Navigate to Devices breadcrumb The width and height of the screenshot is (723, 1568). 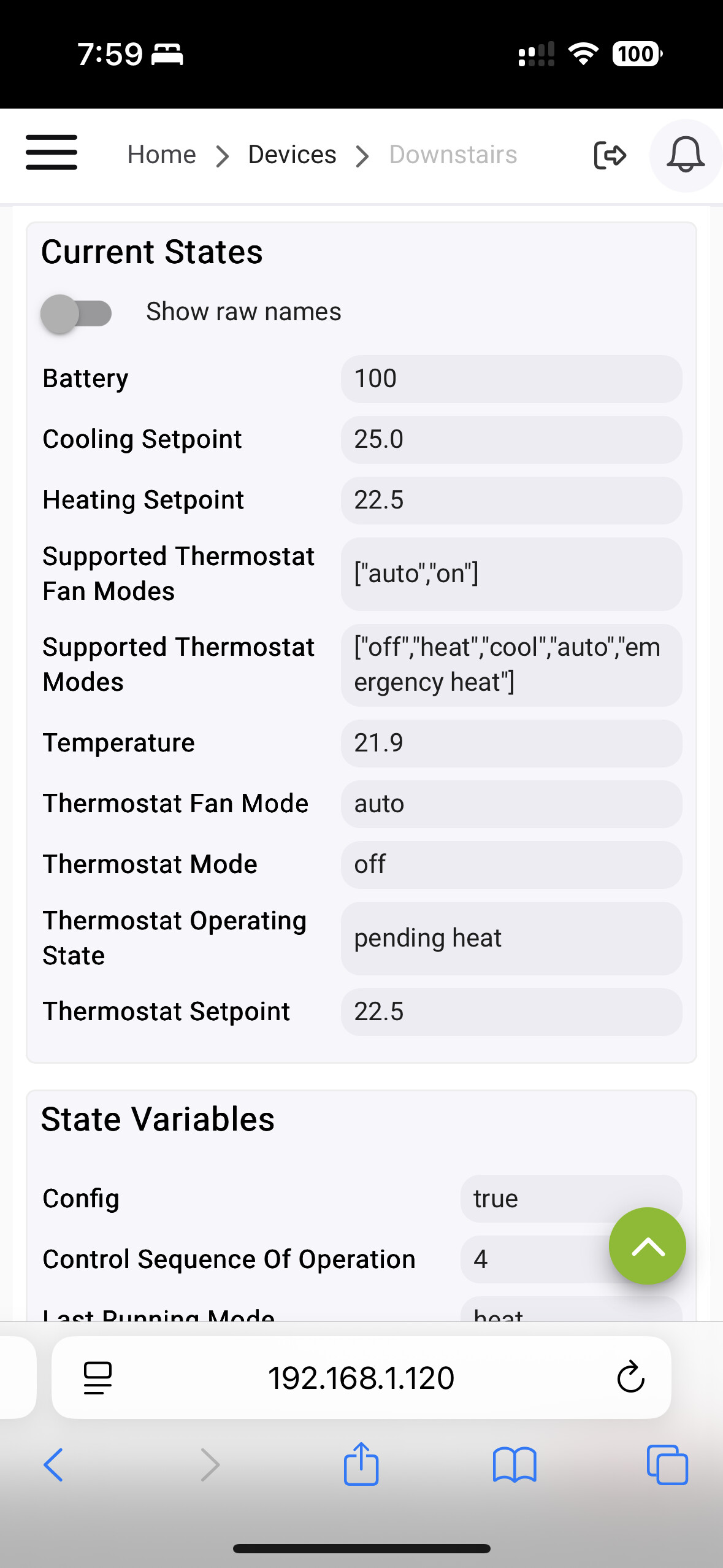(x=293, y=155)
